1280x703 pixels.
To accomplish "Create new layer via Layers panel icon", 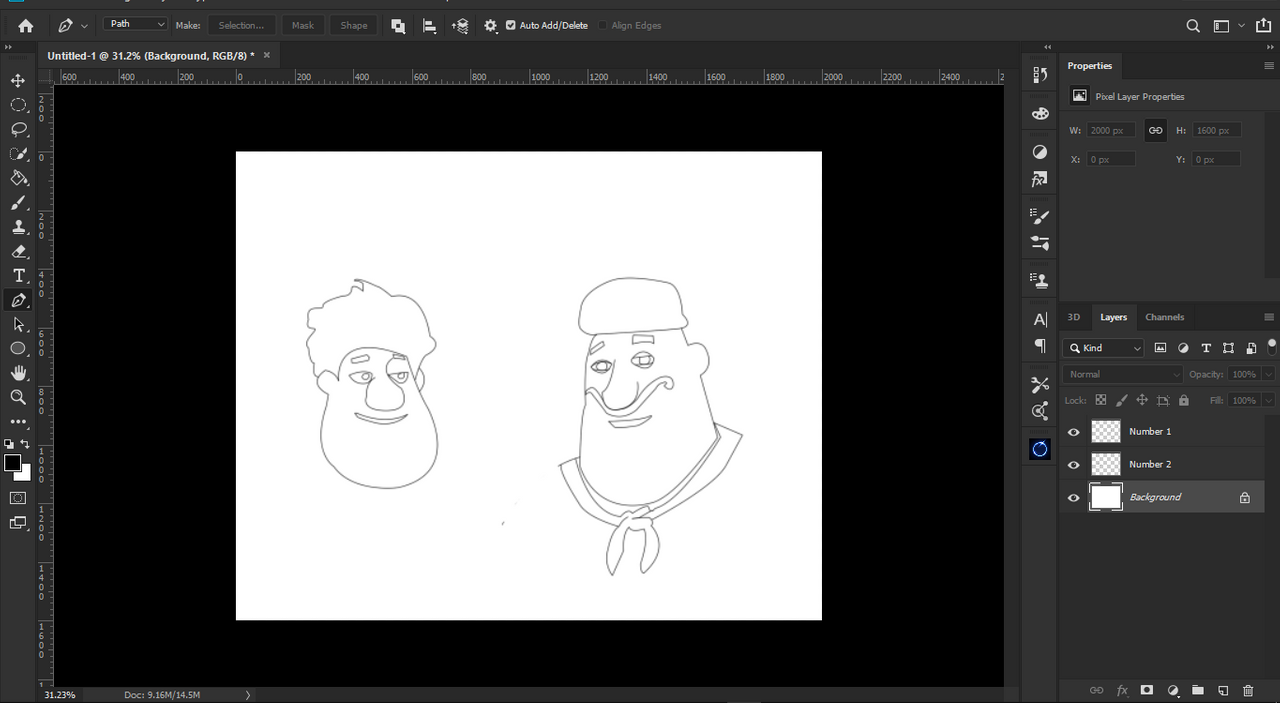I will pyautogui.click(x=1222, y=691).
